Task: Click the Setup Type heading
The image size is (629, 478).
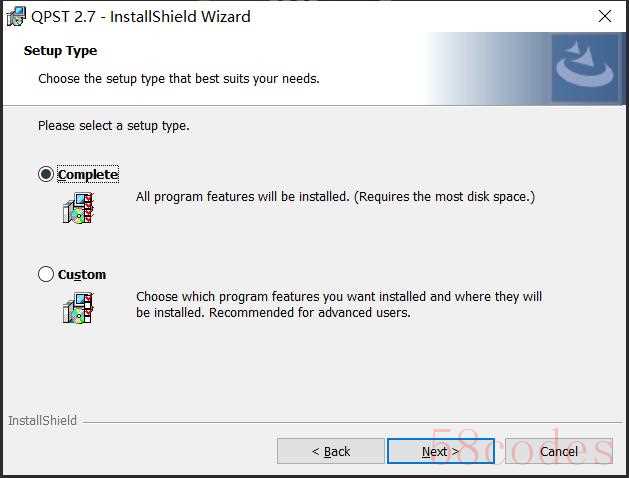Action: (60, 51)
